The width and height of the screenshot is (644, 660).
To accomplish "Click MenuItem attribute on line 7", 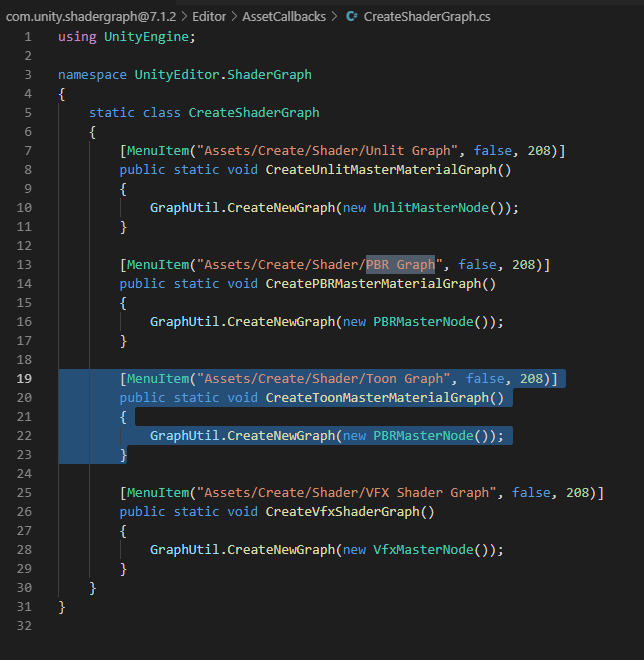I will (x=158, y=151).
